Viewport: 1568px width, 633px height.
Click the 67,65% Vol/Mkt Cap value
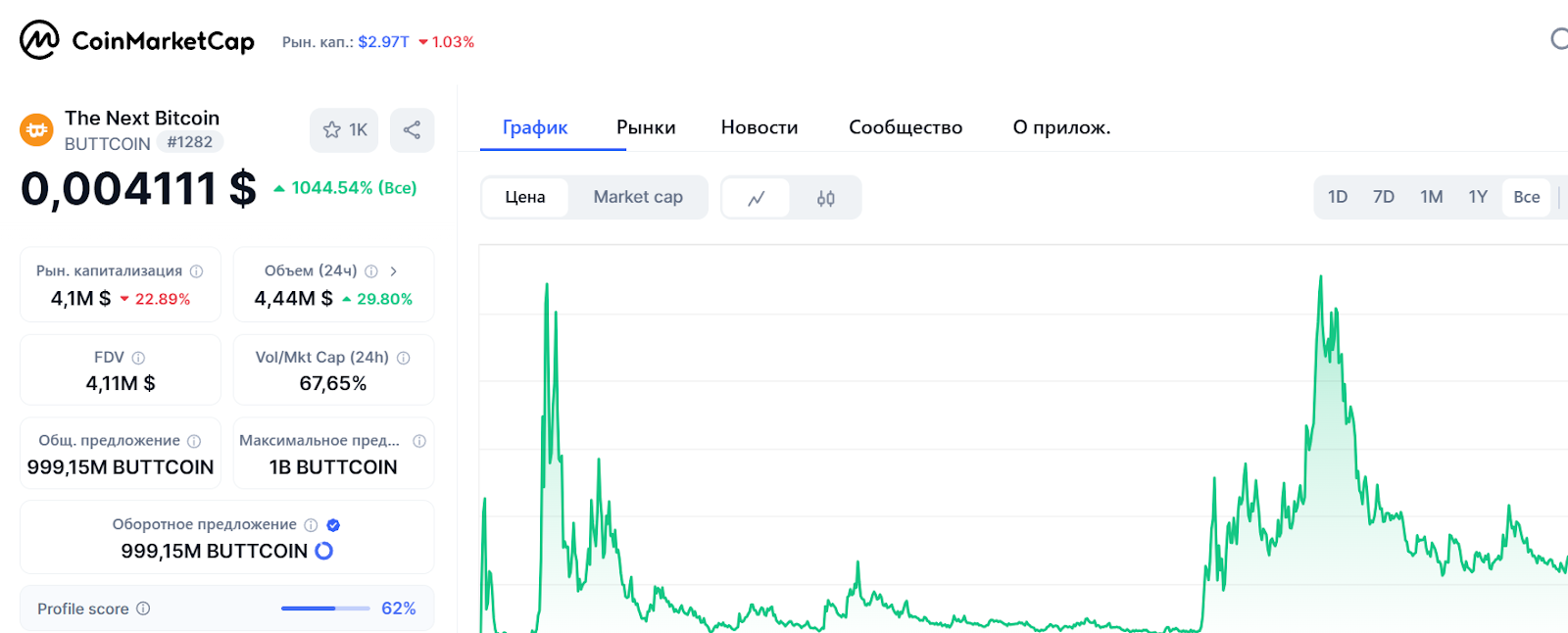pos(333,384)
